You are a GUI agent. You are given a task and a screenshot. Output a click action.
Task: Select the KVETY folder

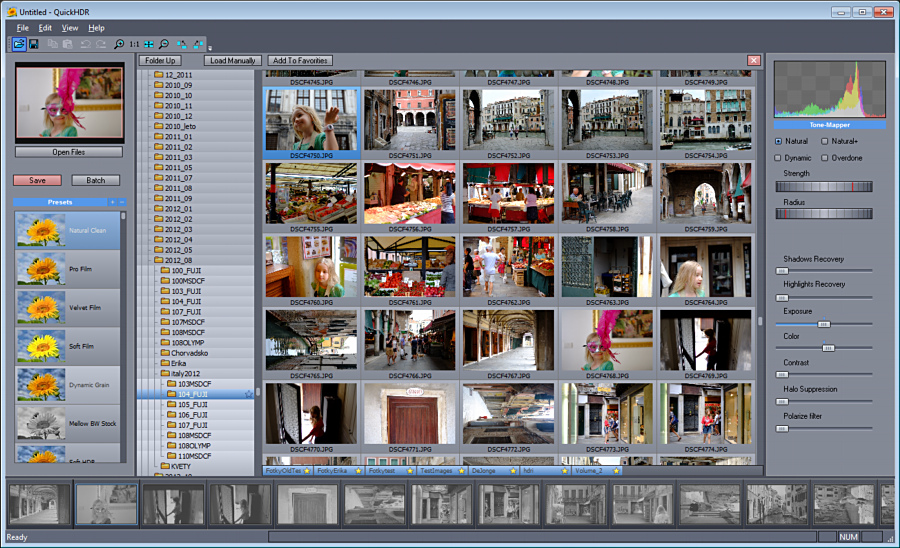(175, 466)
